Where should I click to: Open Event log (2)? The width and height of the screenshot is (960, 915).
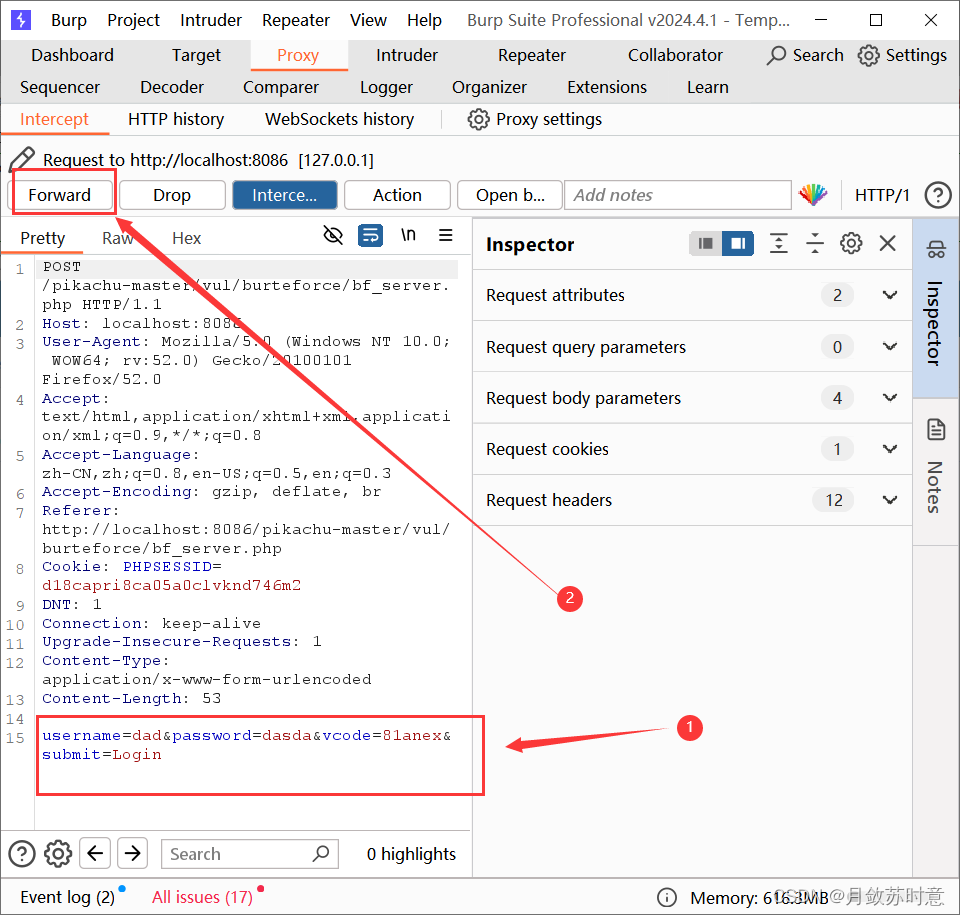pyautogui.click(x=67, y=897)
